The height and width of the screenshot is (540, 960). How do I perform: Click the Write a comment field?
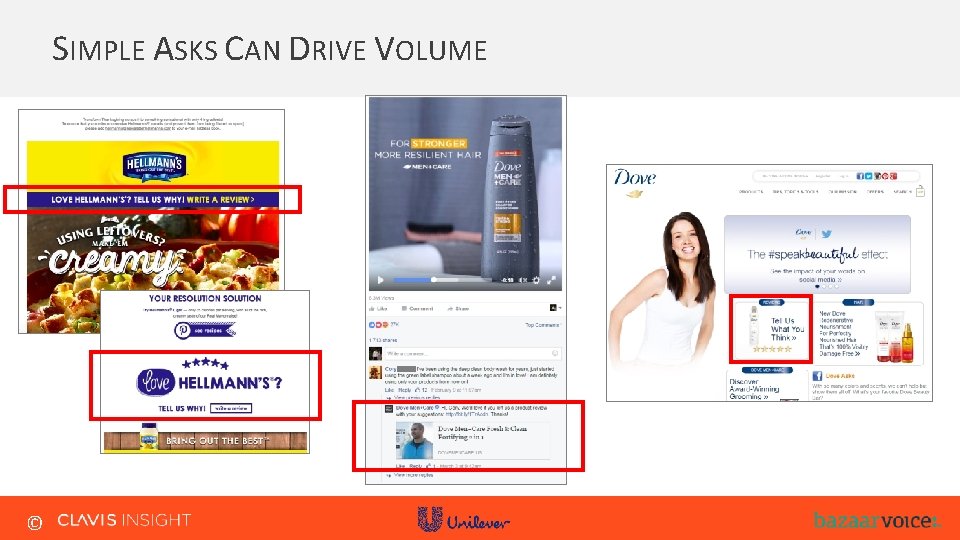(x=473, y=353)
